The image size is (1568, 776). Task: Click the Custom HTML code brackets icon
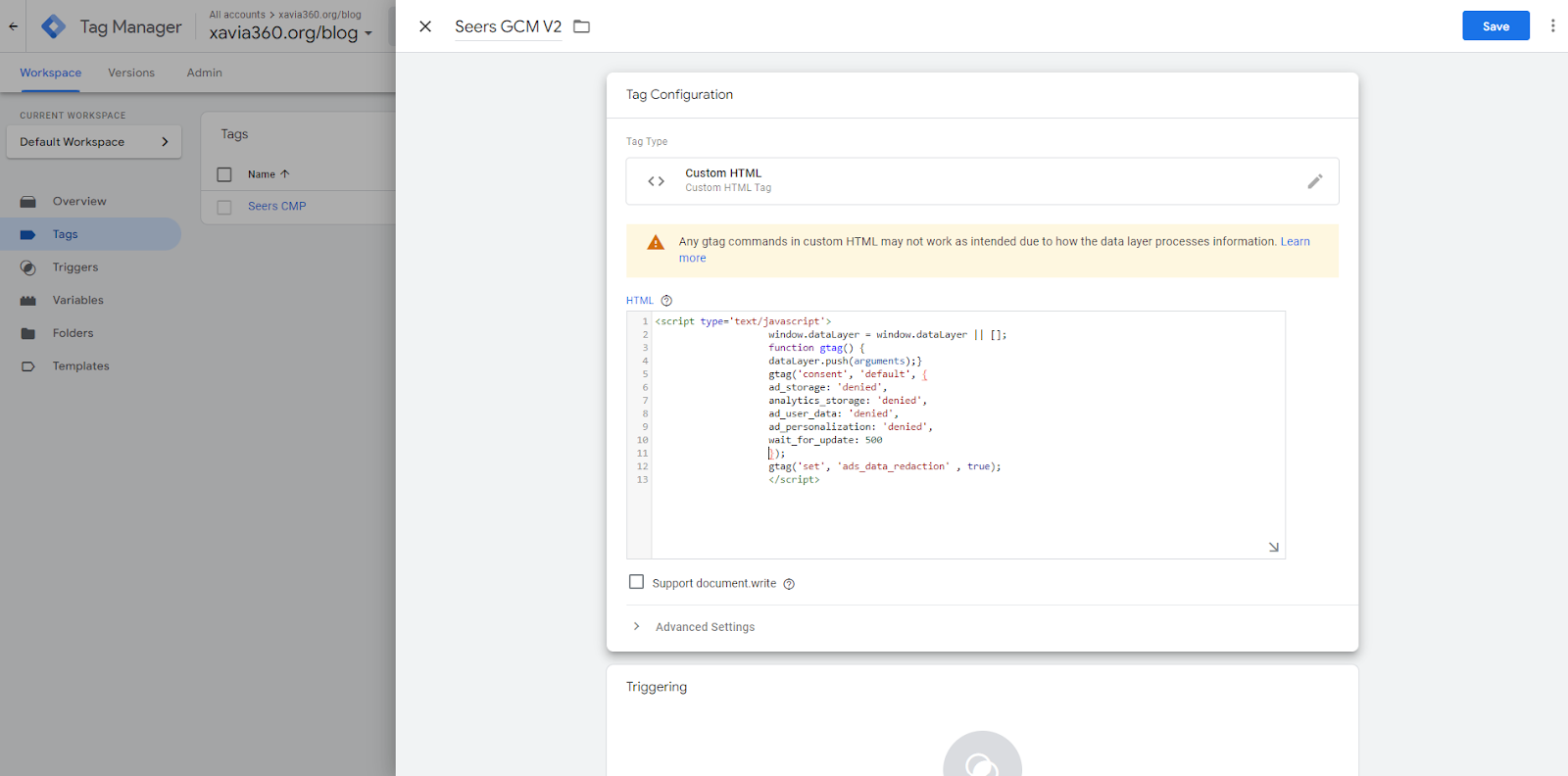click(657, 181)
